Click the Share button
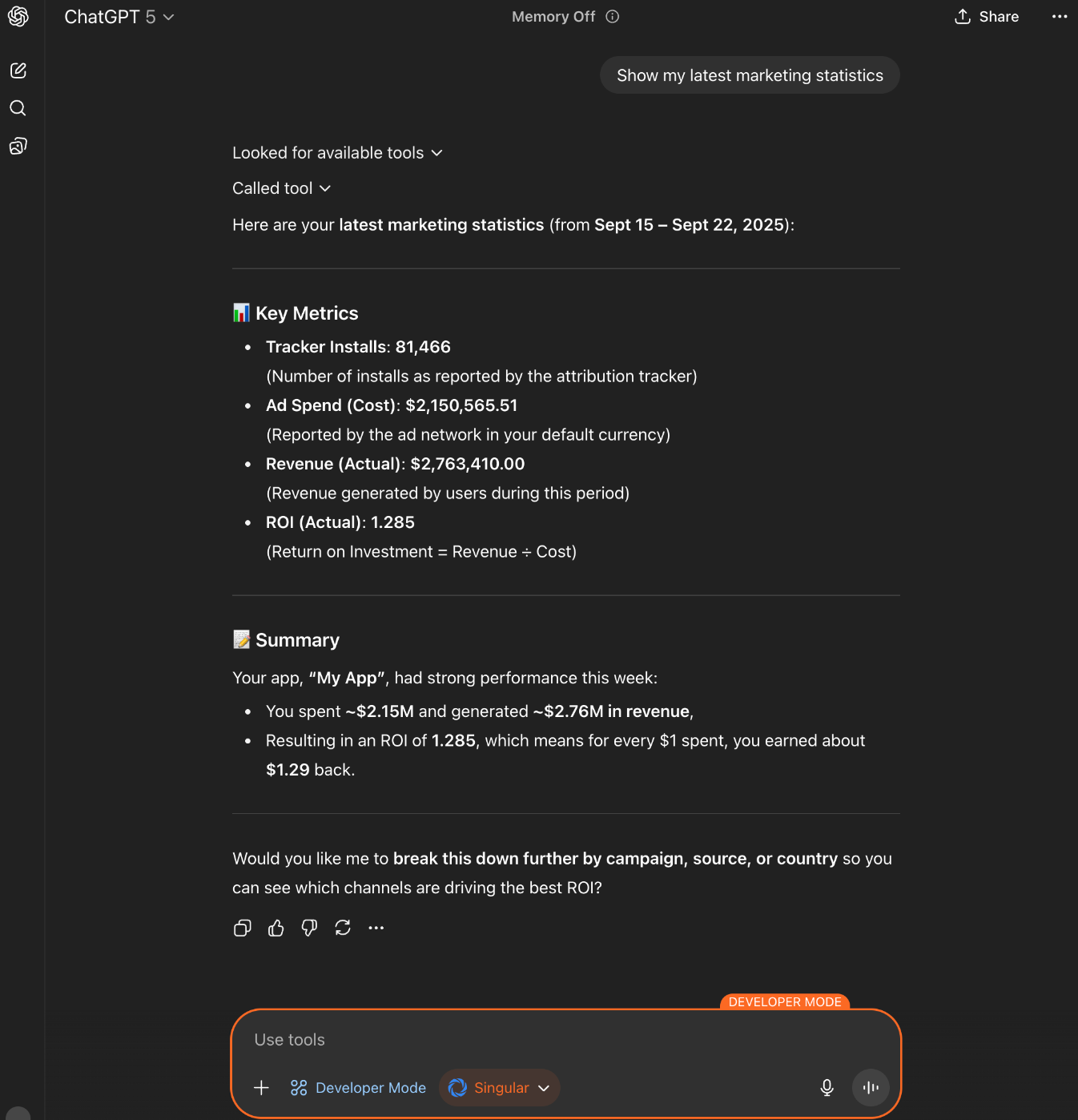Screen dimensions: 1078x1120 pos(986,16)
